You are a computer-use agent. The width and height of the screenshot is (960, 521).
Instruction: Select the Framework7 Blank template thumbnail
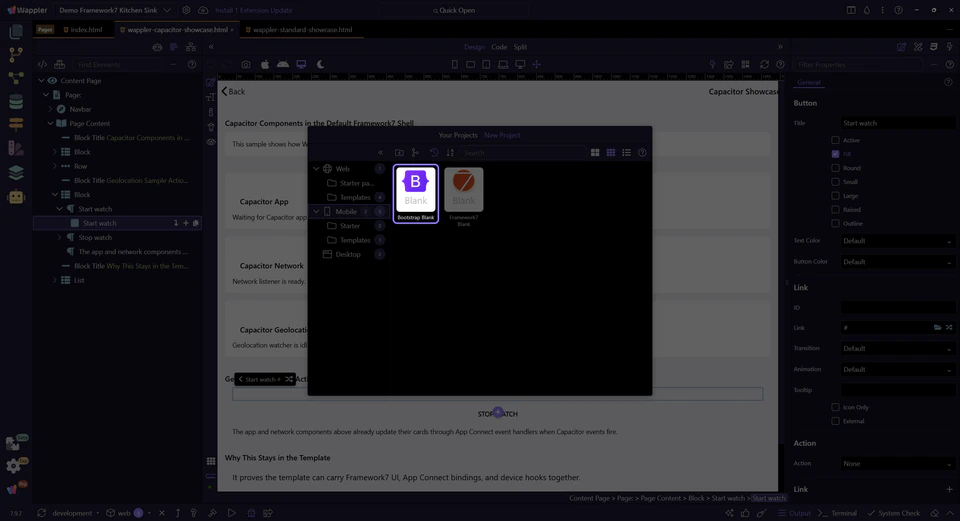[463, 197]
